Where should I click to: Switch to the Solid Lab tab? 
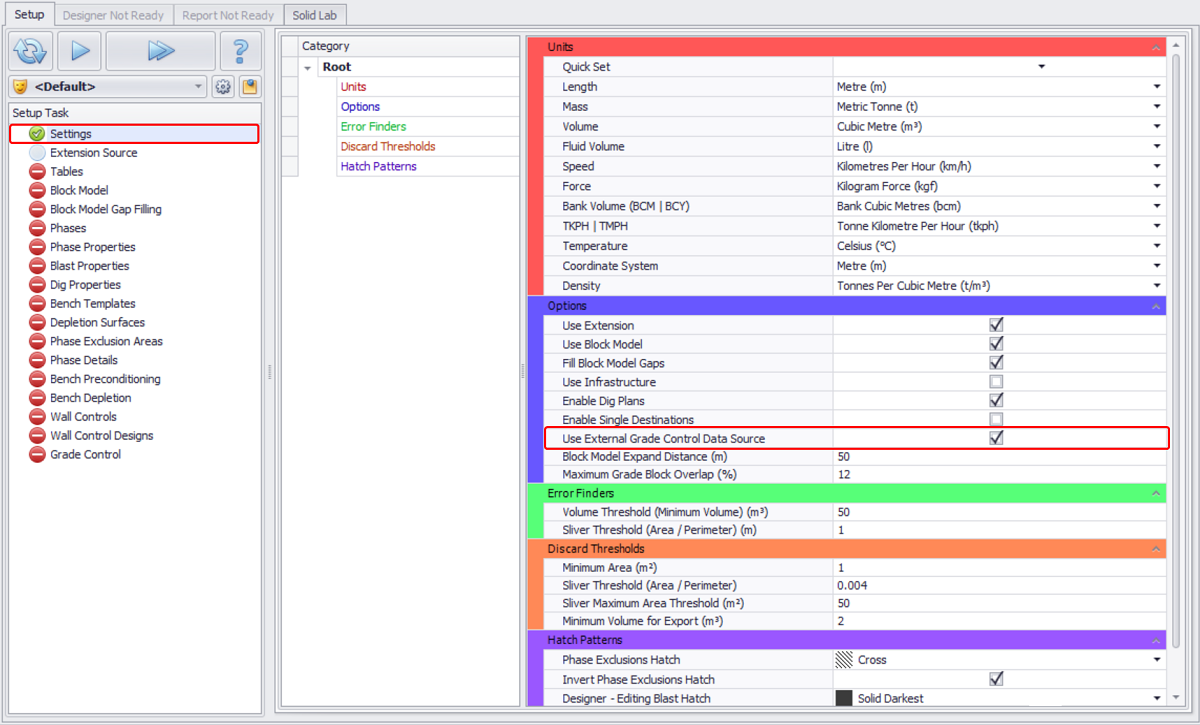pyautogui.click(x=313, y=15)
